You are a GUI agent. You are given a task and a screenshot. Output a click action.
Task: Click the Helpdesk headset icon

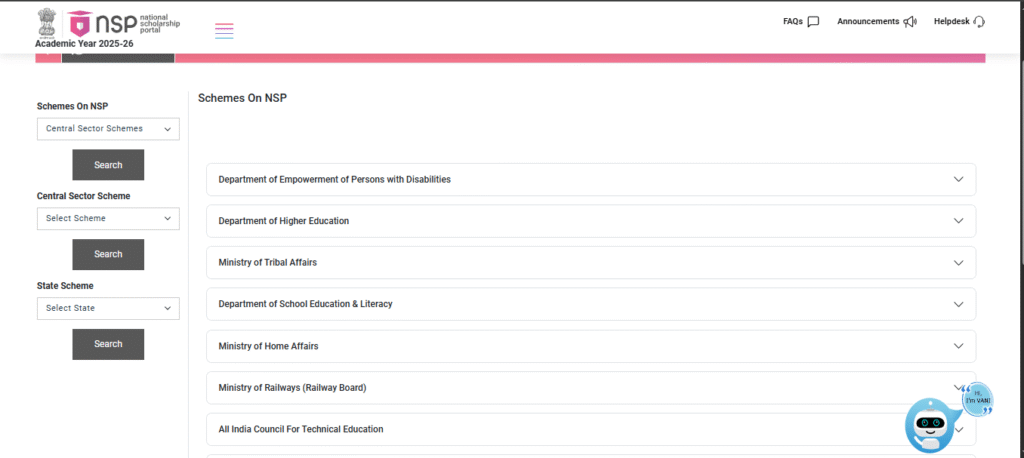click(x=978, y=22)
